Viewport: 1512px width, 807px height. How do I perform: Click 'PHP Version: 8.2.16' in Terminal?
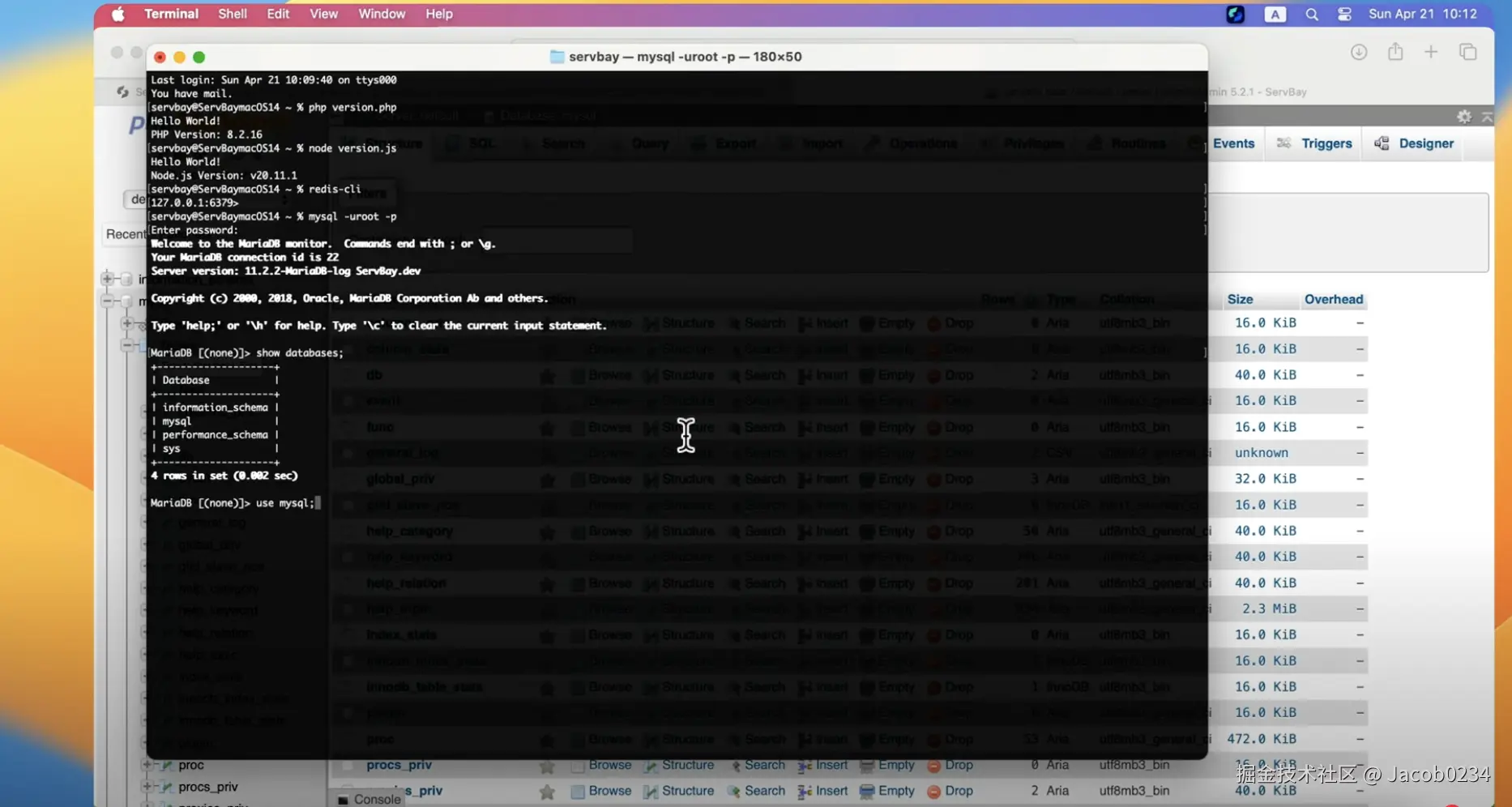click(x=207, y=134)
